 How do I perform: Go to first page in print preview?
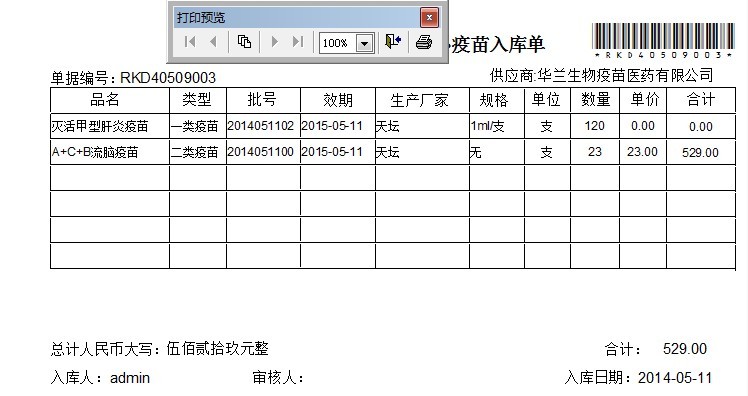pyautogui.click(x=189, y=42)
